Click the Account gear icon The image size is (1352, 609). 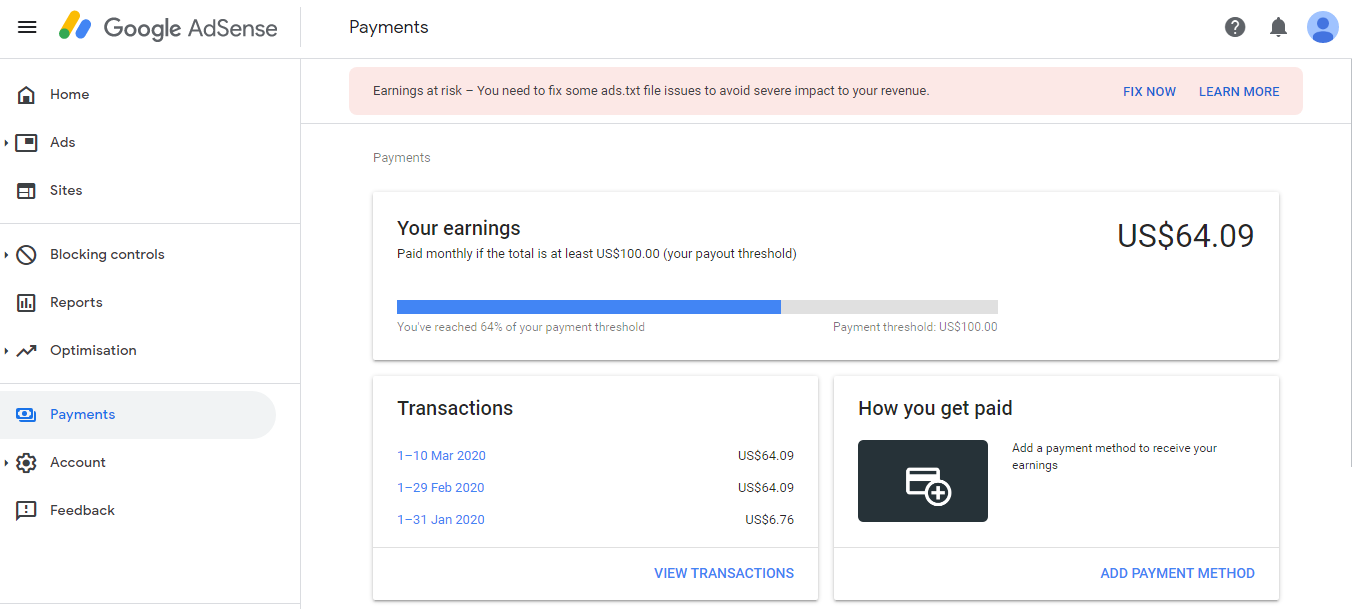coord(27,463)
